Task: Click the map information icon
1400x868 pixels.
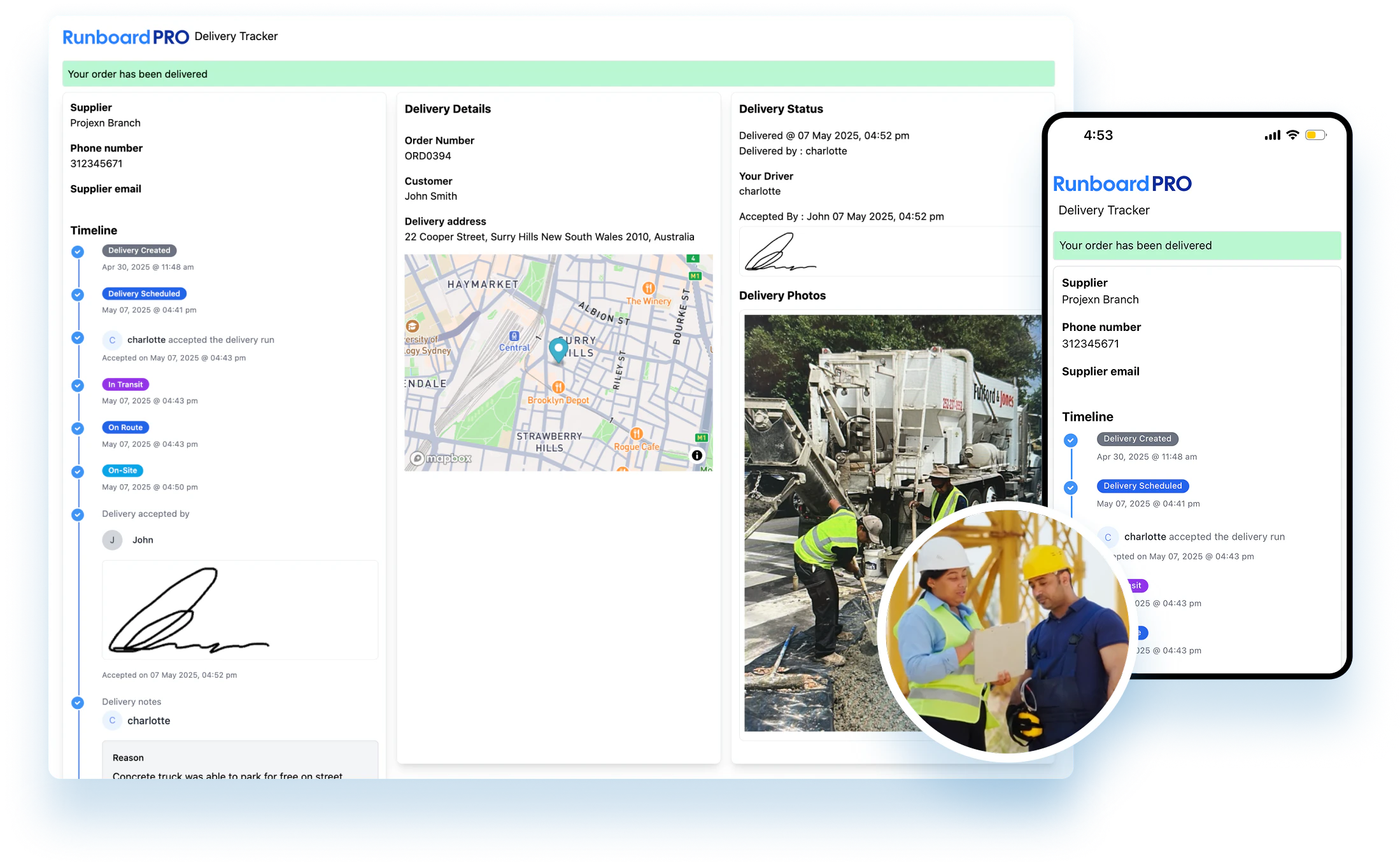Action: pyautogui.click(x=696, y=454)
